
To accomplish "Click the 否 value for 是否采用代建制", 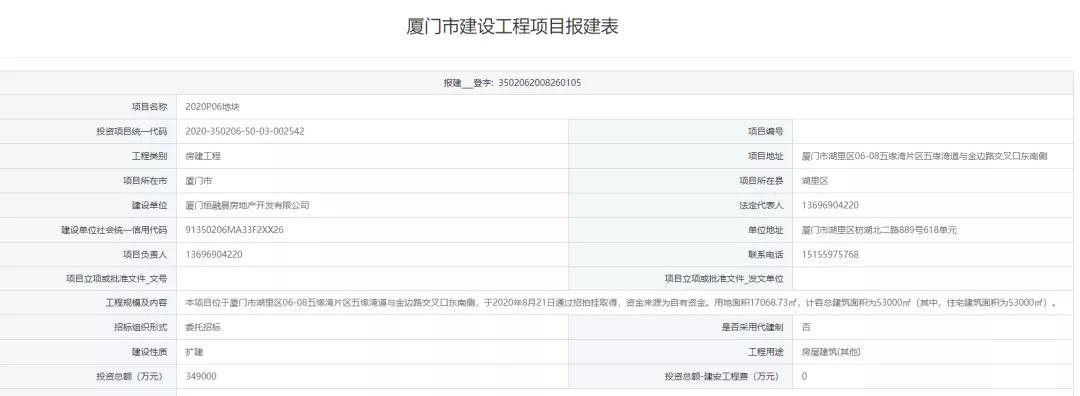I will click(x=806, y=328).
